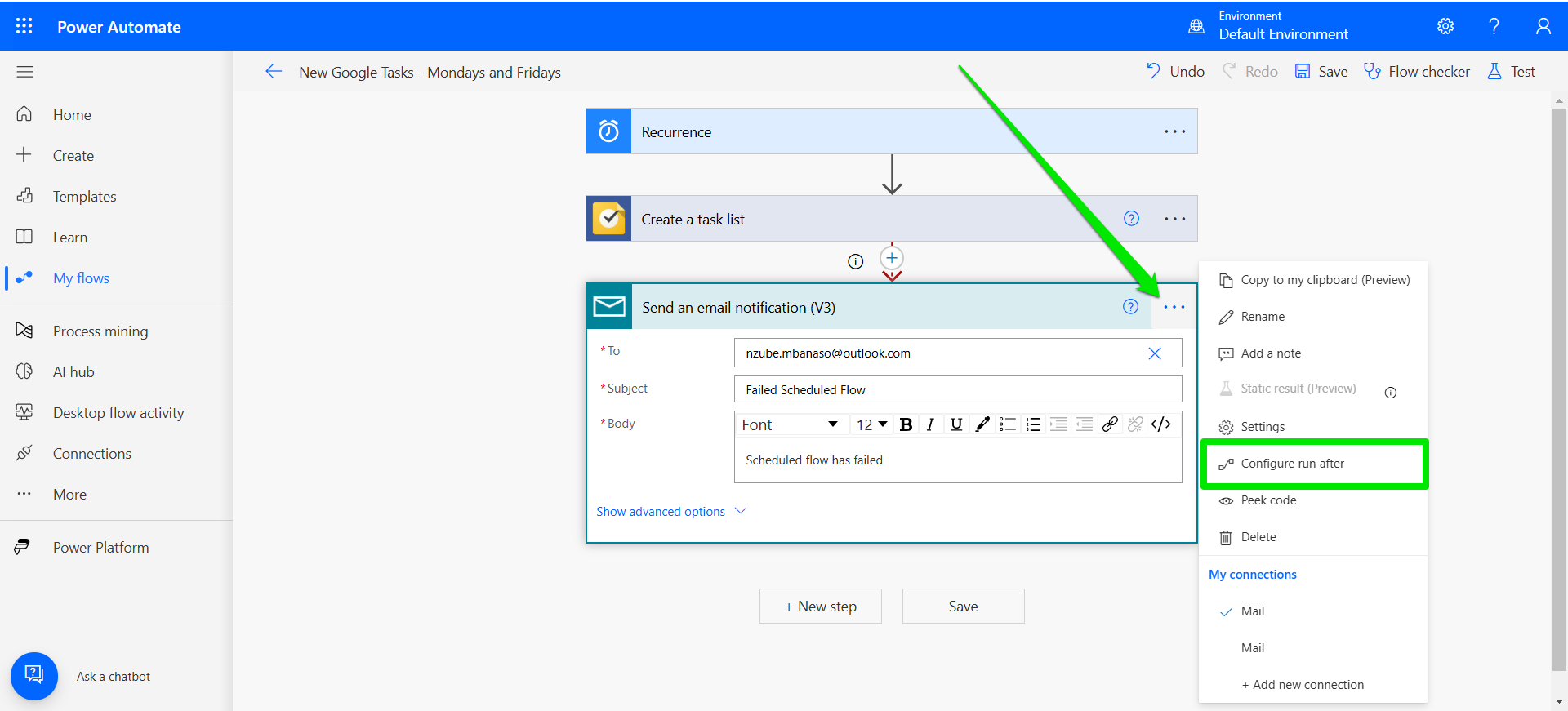Viewport: 1568px width, 711px height.
Task: Select Configure run after
Action: point(1313,464)
